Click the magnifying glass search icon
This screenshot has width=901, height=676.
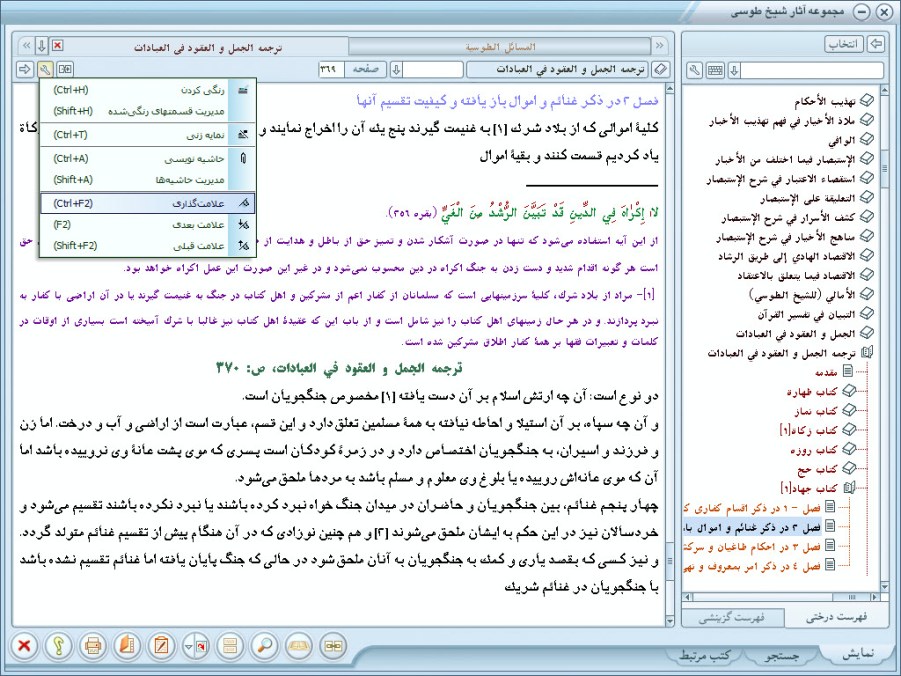pos(264,646)
